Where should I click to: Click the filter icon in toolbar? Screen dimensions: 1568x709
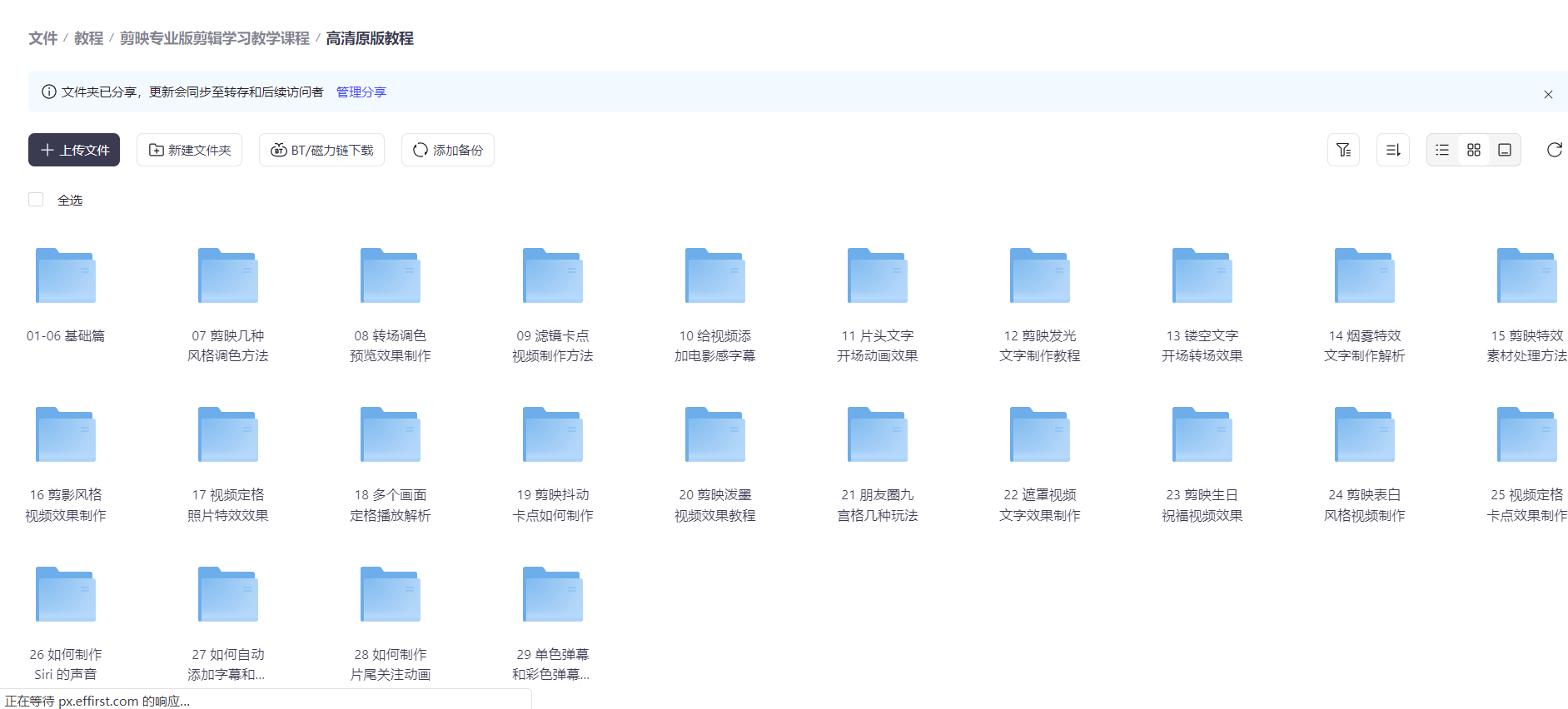(x=1343, y=150)
